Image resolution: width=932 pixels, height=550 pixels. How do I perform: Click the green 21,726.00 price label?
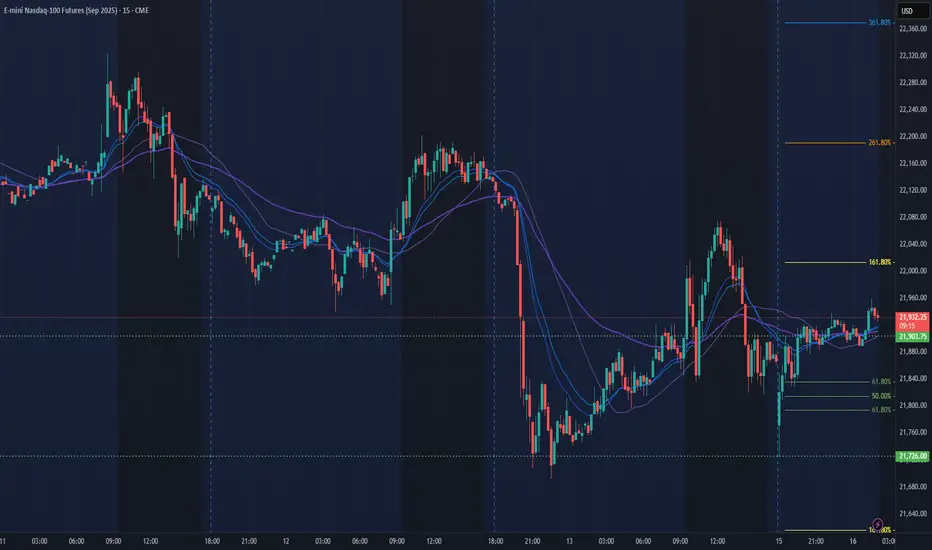[912, 457]
